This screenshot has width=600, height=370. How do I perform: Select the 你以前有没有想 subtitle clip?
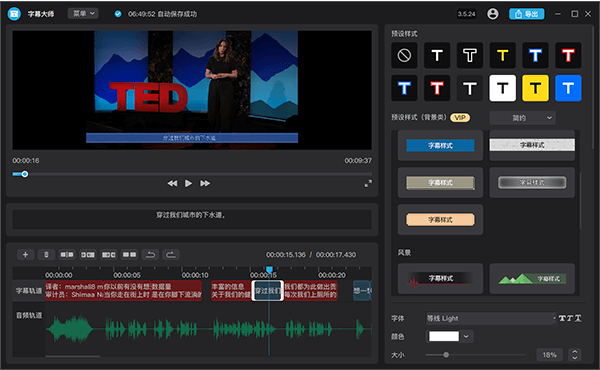point(127,290)
